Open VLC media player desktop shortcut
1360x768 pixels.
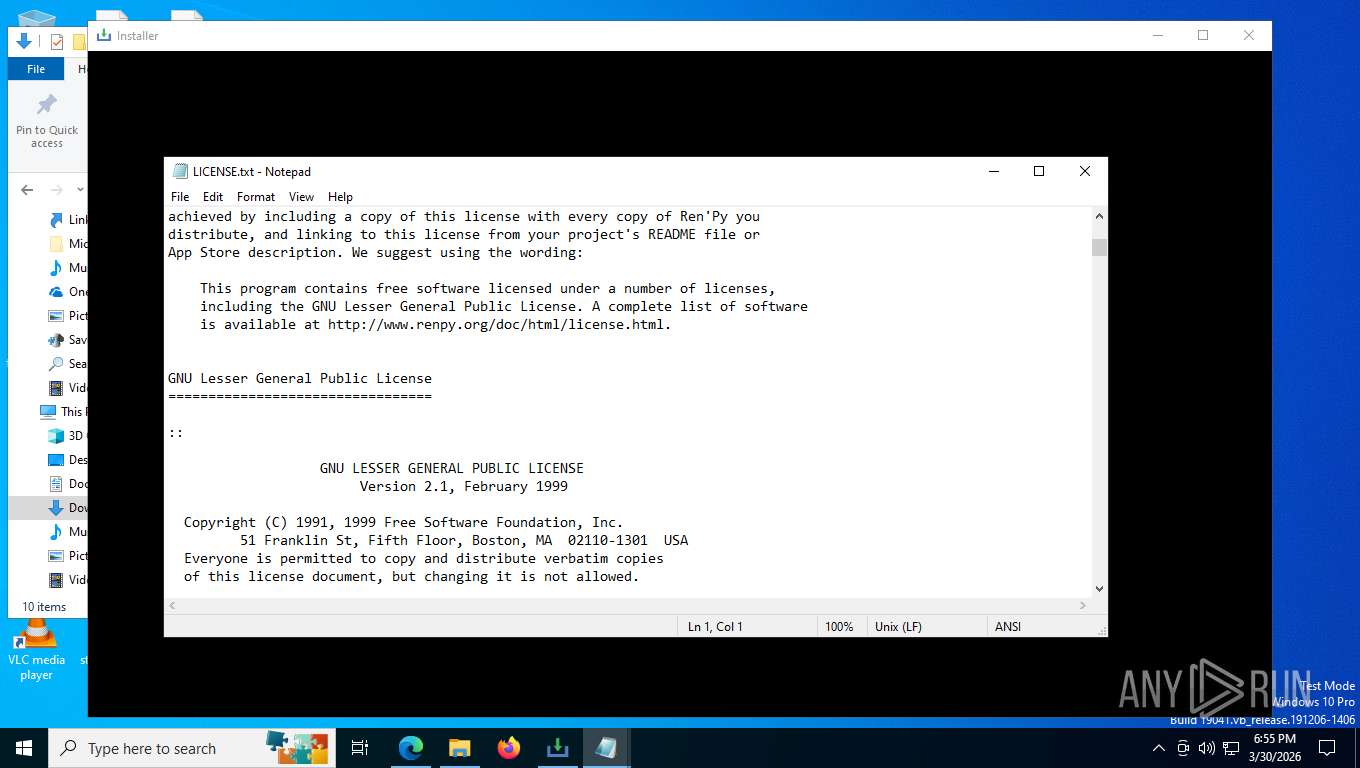36,650
